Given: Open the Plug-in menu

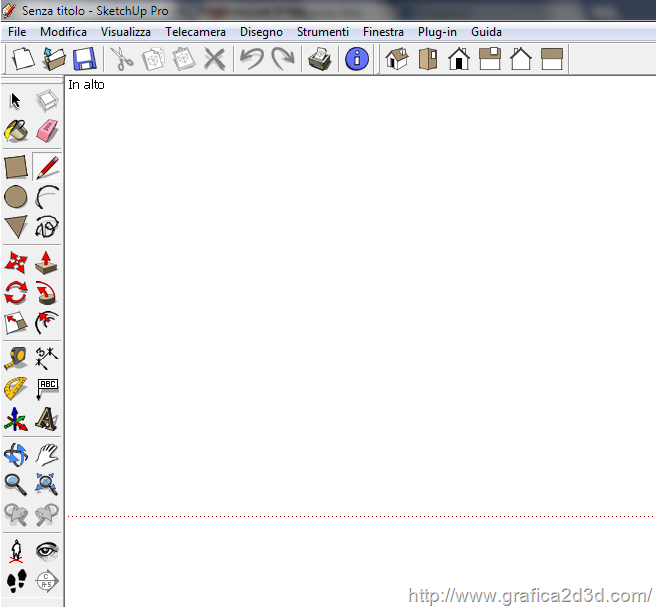Looking at the screenshot, I should (x=437, y=32).
